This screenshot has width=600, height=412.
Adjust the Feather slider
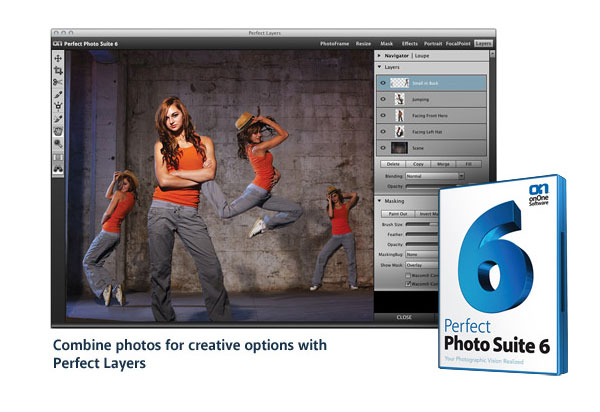pos(422,234)
